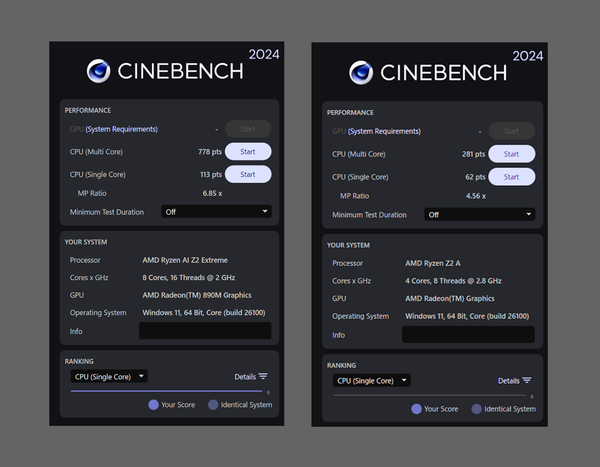Start CPU Multi Core test, 778 pts window
This screenshot has width=600, height=467.
click(x=248, y=152)
